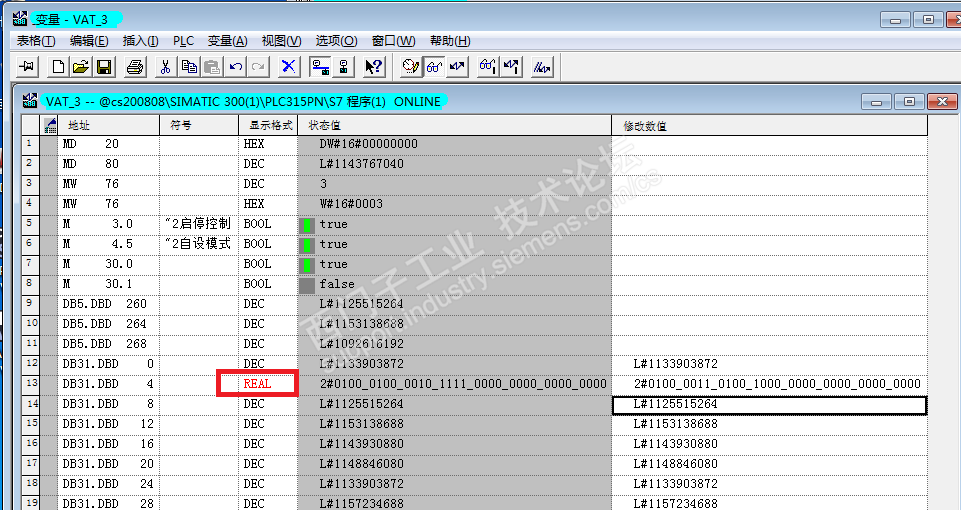Open the 视图(V) menu
Screen dimensions: 961x510
coord(281,41)
